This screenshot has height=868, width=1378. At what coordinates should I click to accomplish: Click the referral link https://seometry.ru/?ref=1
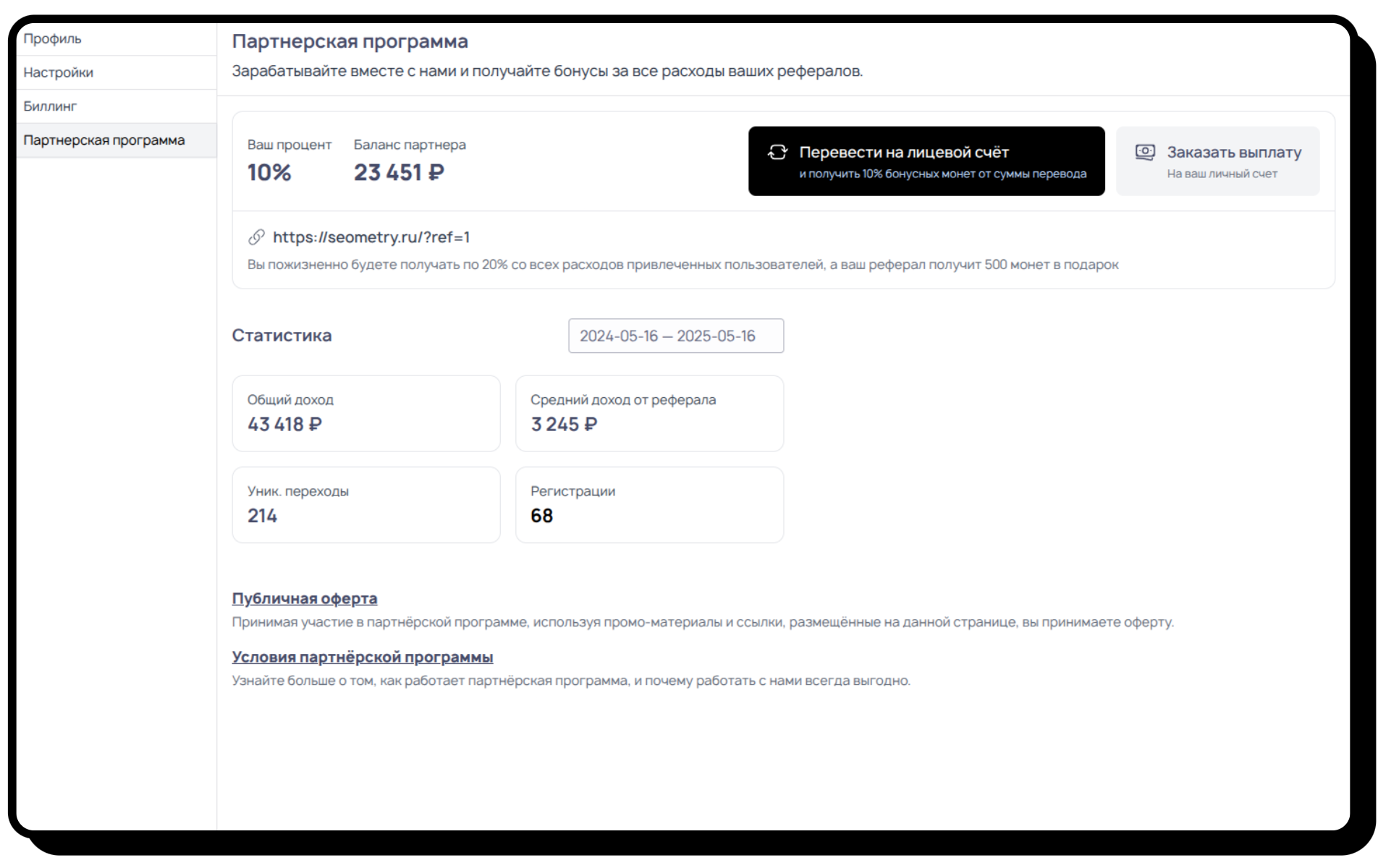click(371, 237)
